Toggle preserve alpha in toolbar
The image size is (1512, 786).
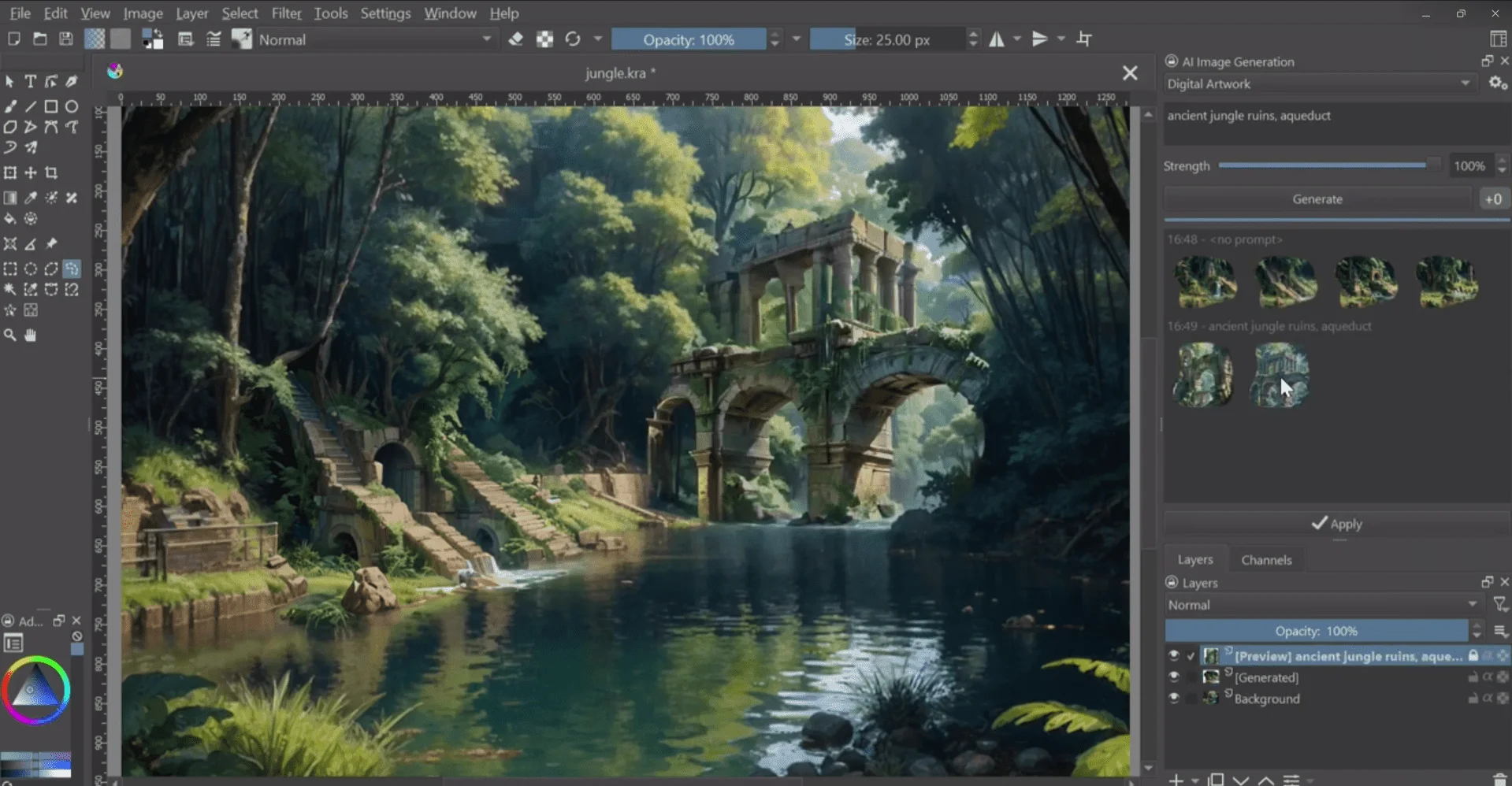pos(544,39)
